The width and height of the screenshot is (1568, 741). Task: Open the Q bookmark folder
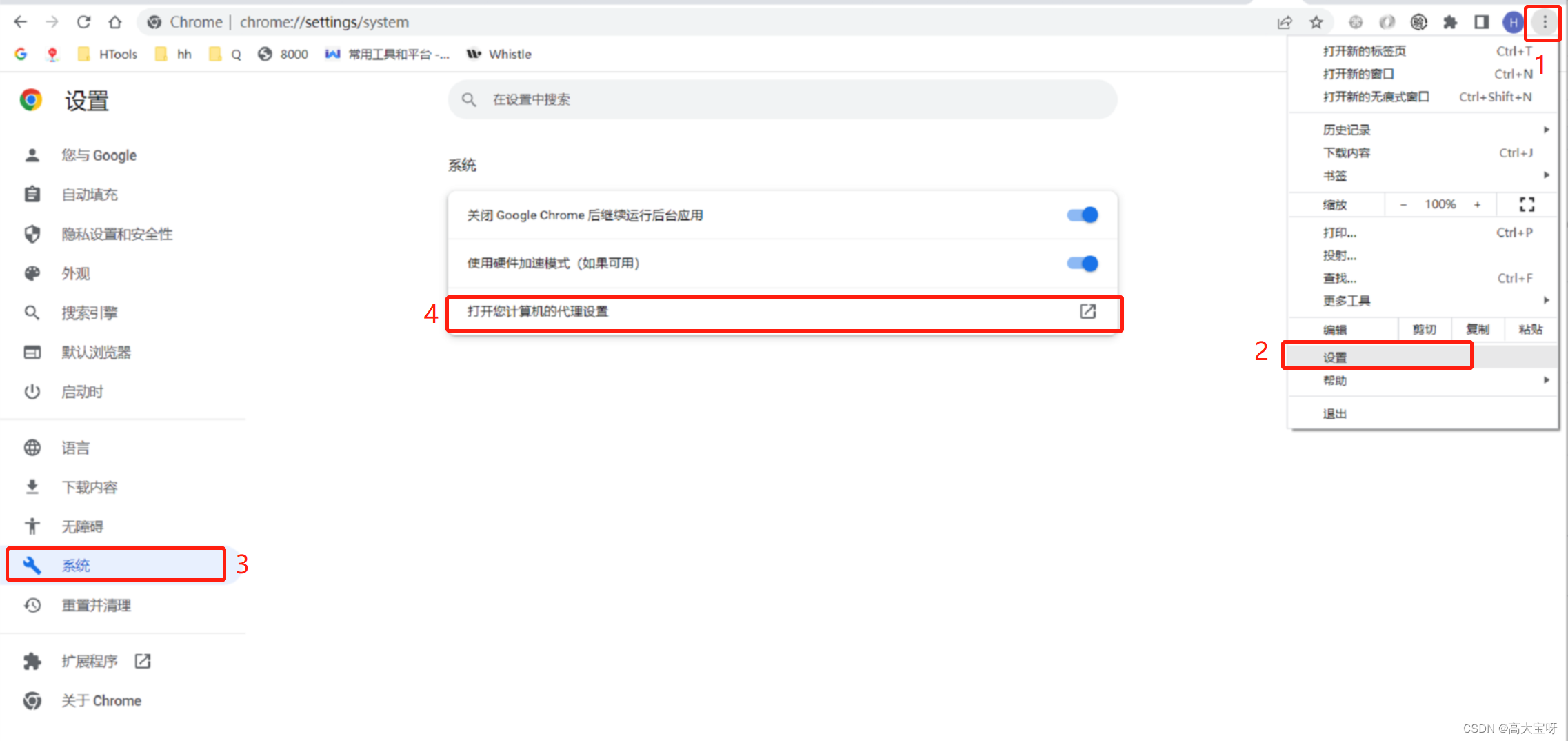tap(225, 54)
